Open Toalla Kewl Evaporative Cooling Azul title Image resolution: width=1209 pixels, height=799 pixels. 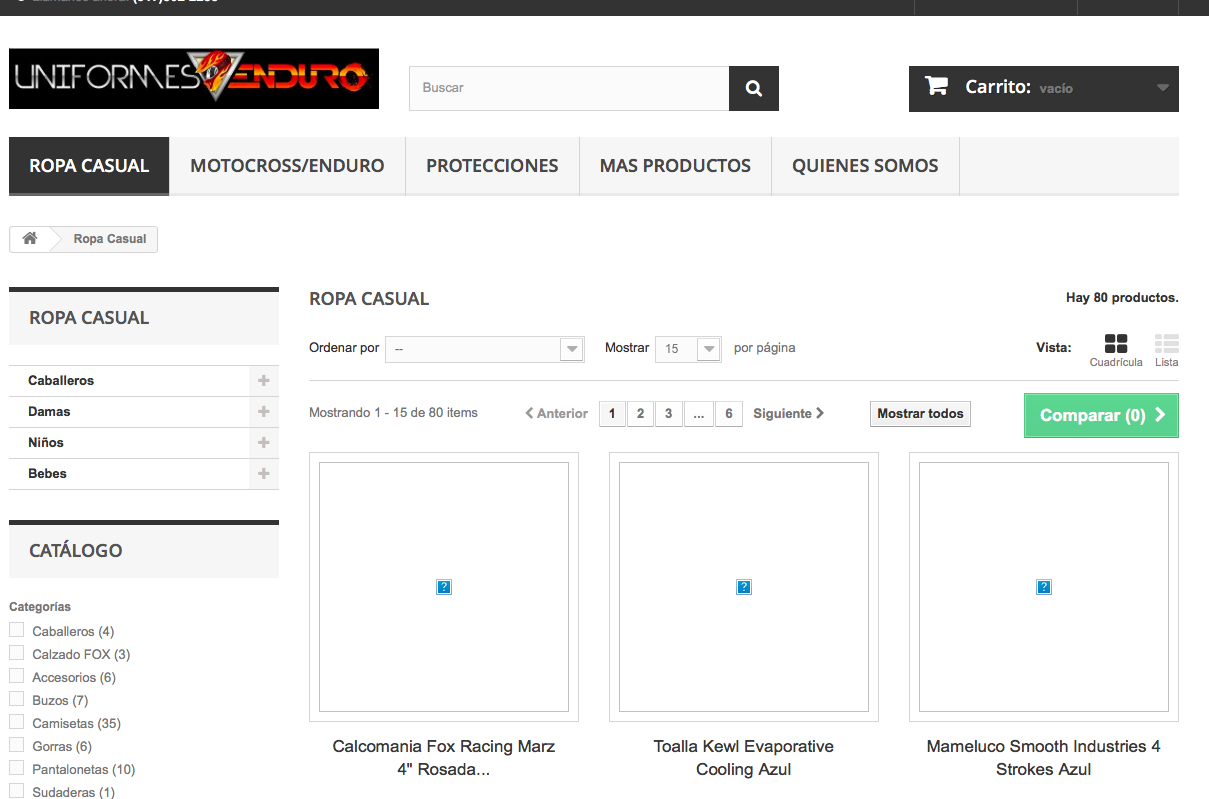pos(744,758)
